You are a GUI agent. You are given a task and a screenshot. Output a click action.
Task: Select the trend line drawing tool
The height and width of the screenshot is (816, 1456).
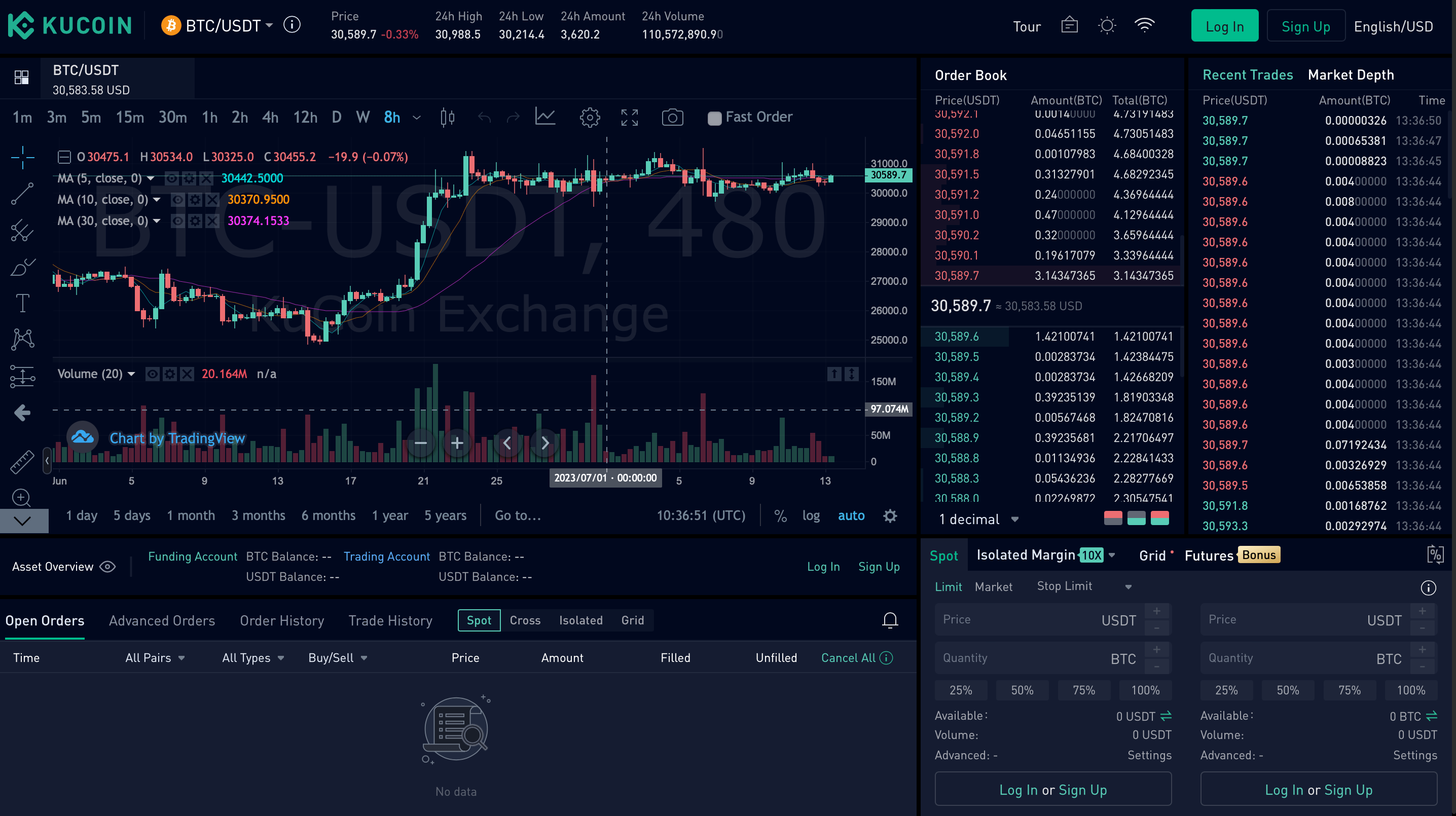[x=23, y=193]
